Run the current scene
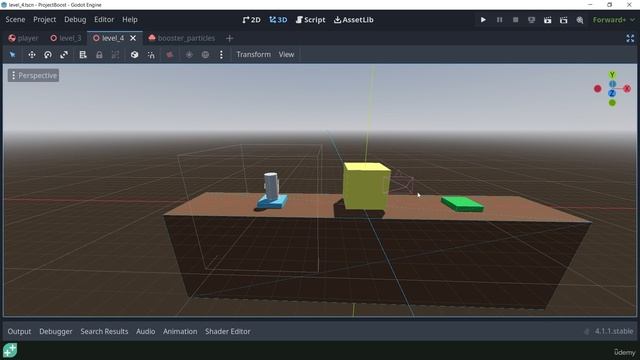The image size is (640, 360). [x=547, y=20]
